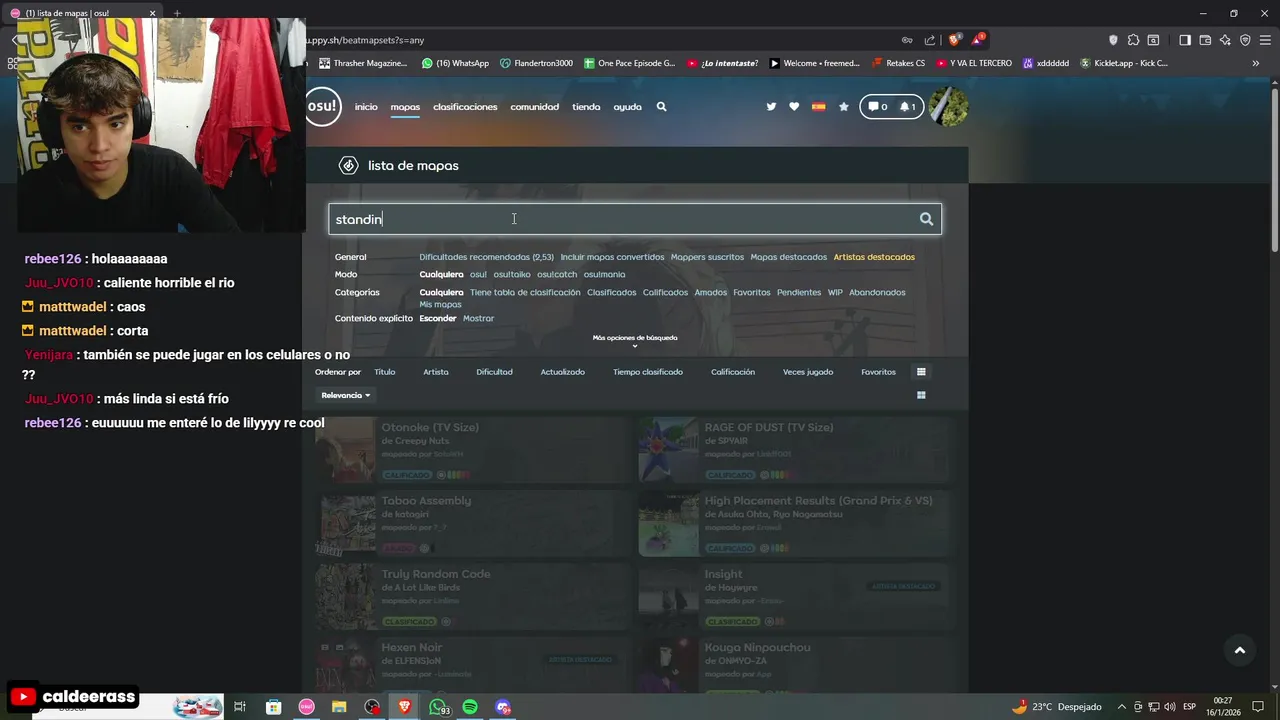Expand Más opciones de búsqueda
Image resolution: width=1280 pixels, height=720 pixels.
[635, 340]
